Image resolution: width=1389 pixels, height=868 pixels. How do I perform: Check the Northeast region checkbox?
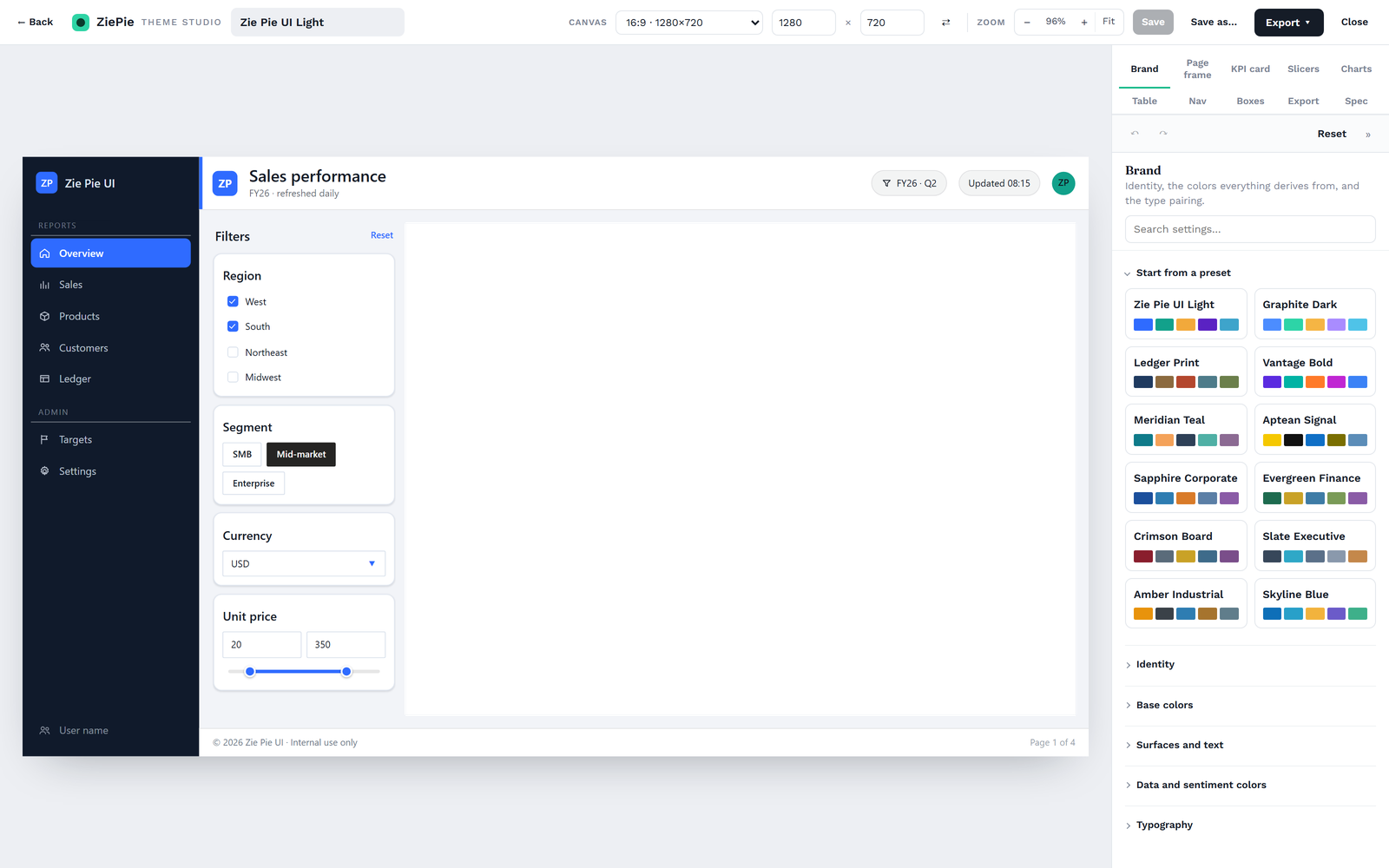pos(233,352)
